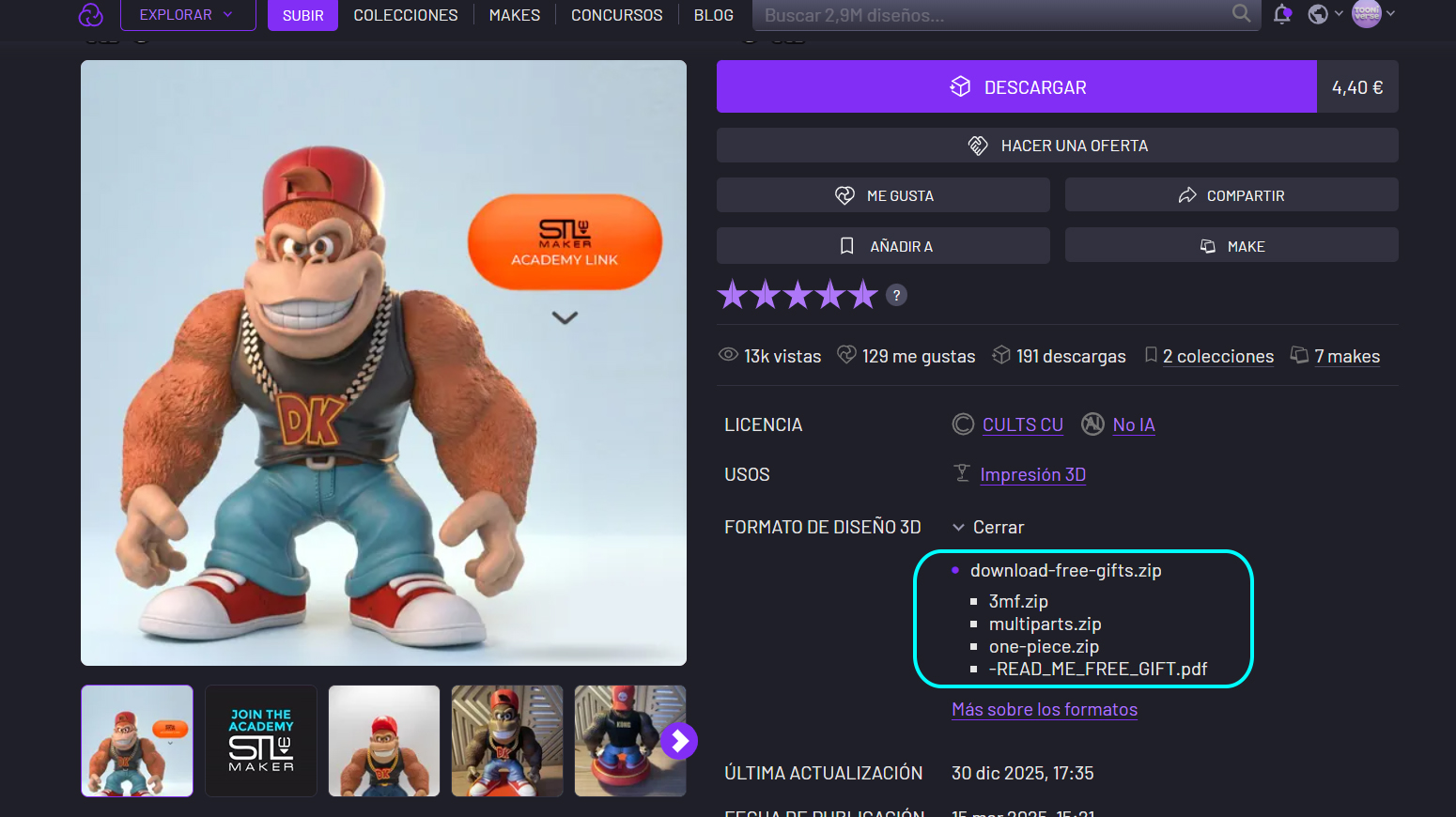Click HACER UNA OFERTA button
The height and width of the screenshot is (817, 1456).
pos(1058,146)
